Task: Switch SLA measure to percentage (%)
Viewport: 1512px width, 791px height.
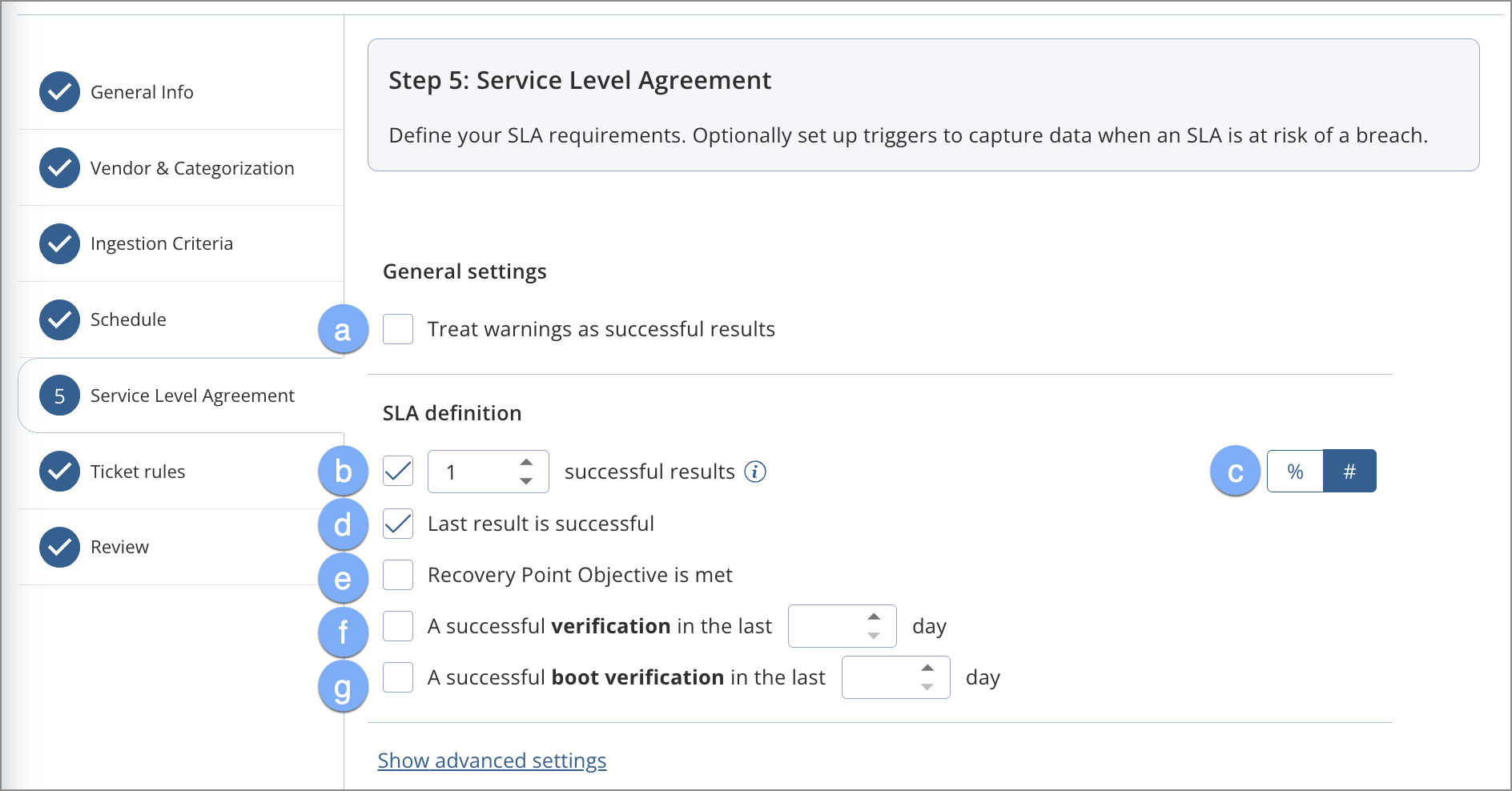Action: (x=1295, y=472)
